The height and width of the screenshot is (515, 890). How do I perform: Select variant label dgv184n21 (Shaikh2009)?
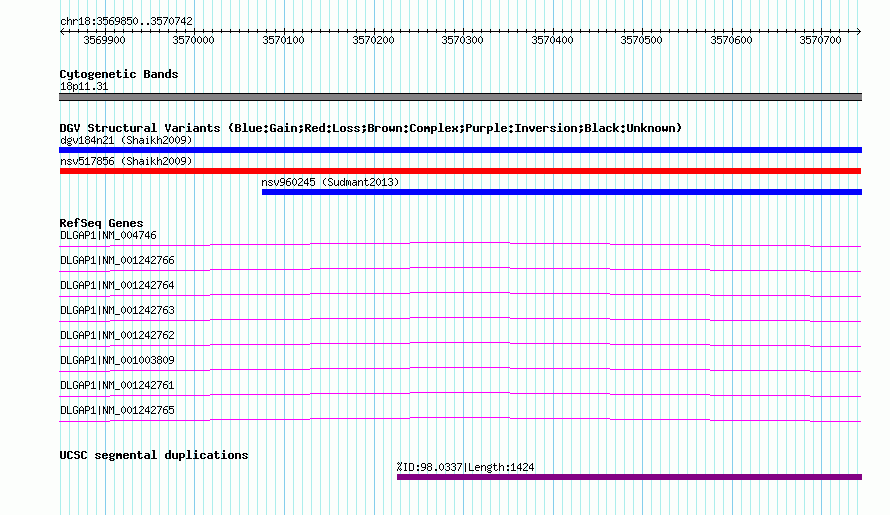(126, 140)
